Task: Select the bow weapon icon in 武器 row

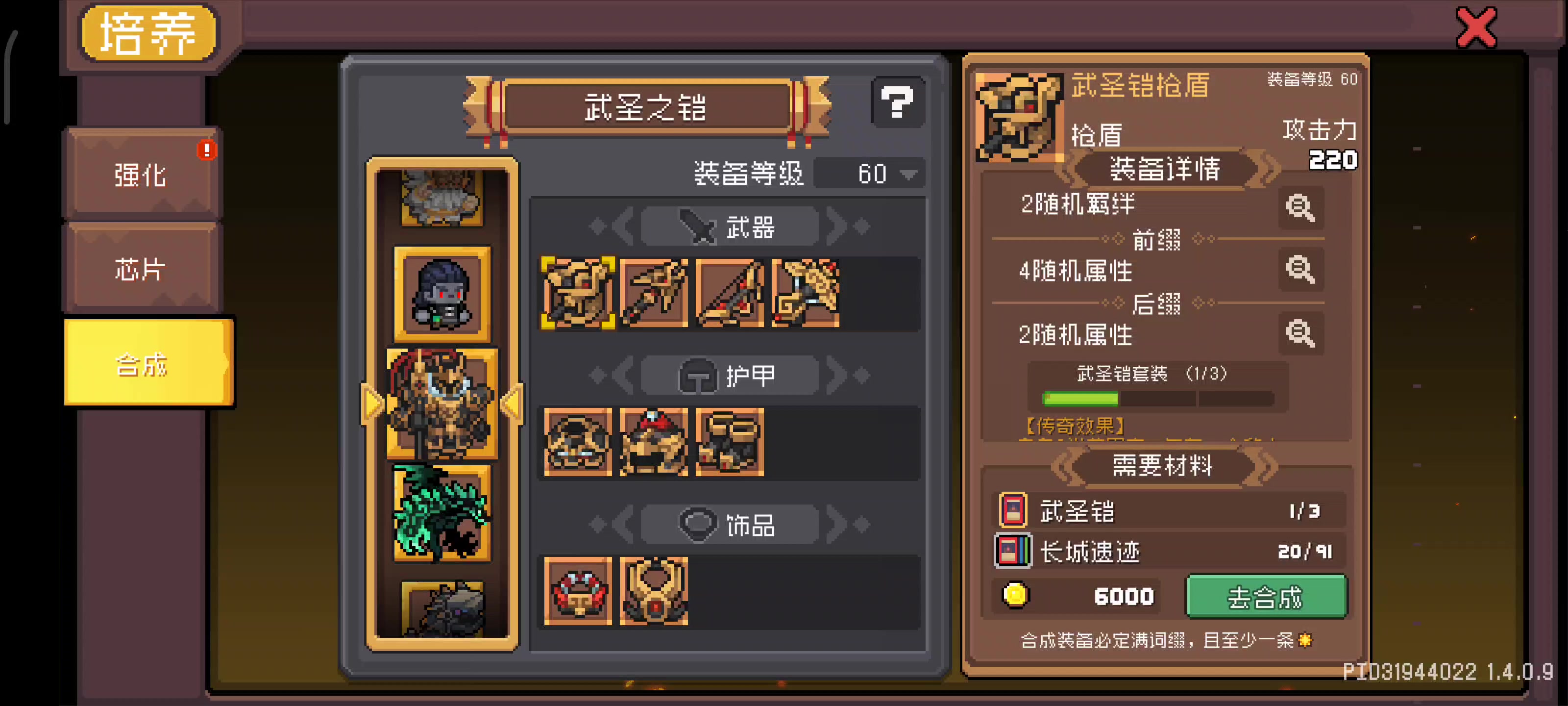Action: (x=730, y=293)
